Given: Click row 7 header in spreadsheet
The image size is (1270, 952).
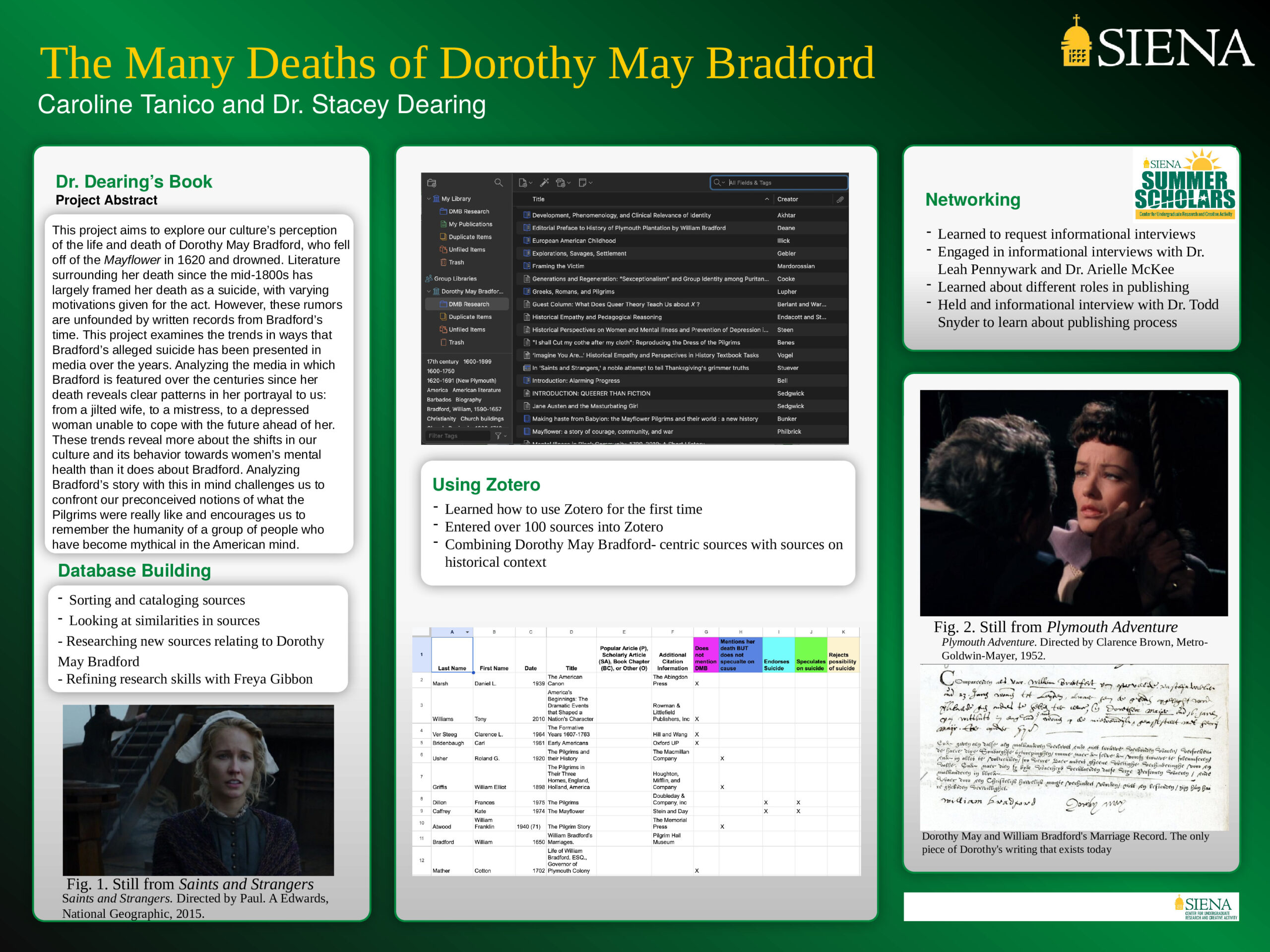Looking at the screenshot, I should [x=421, y=776].
